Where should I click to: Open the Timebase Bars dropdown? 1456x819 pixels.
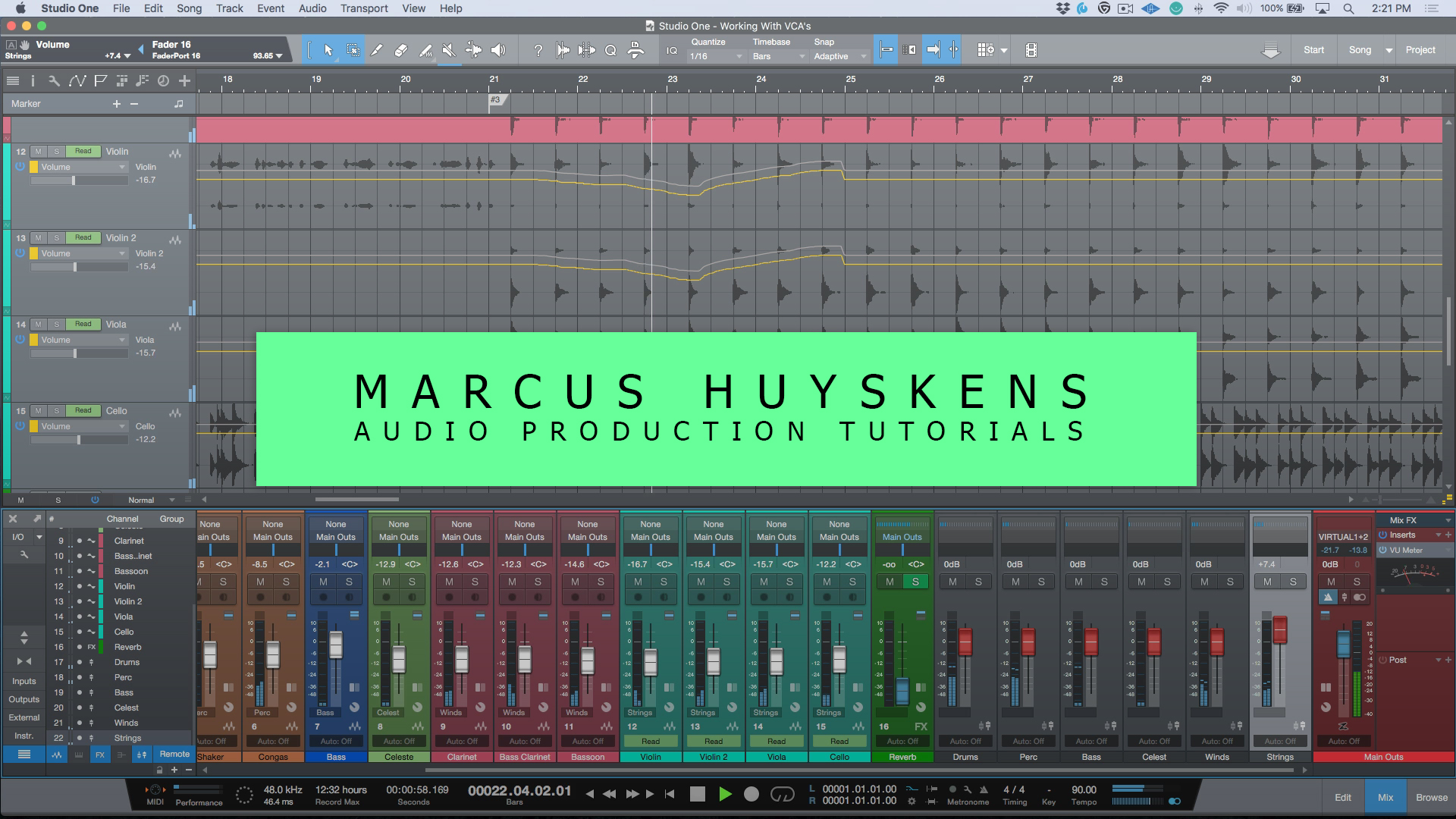tap(778, 57)
